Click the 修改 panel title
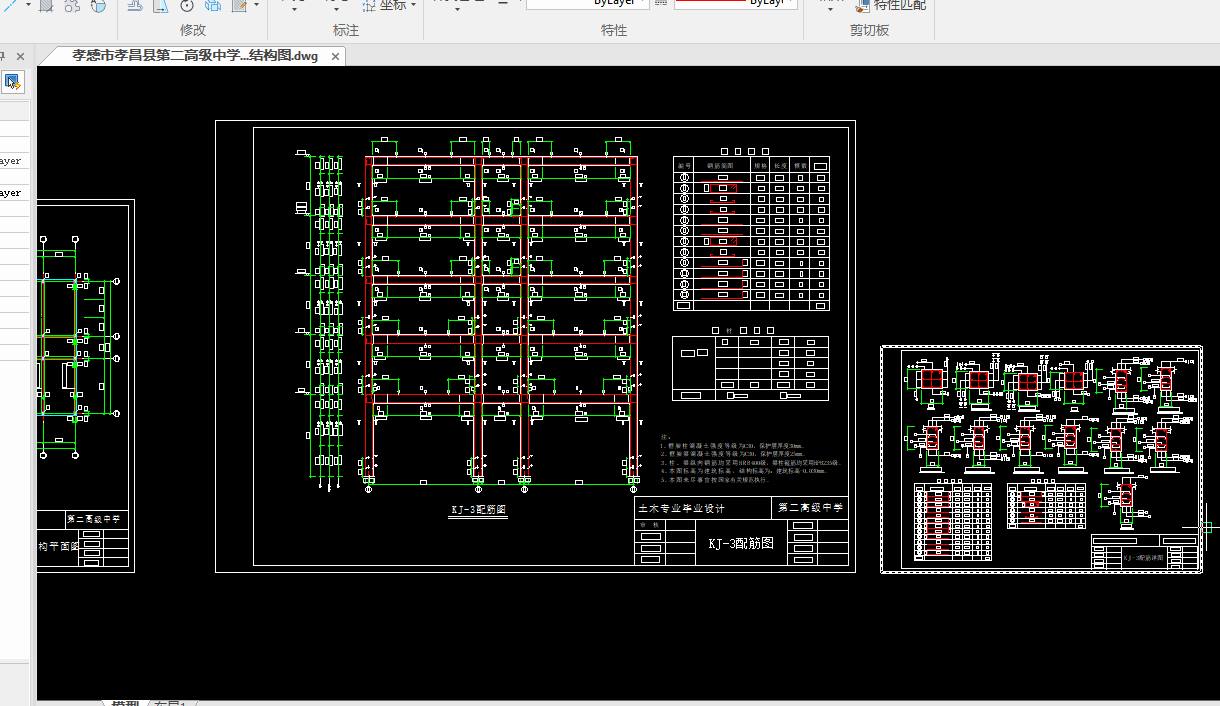Screen dimensions: 1220x706 click(193, 30)
